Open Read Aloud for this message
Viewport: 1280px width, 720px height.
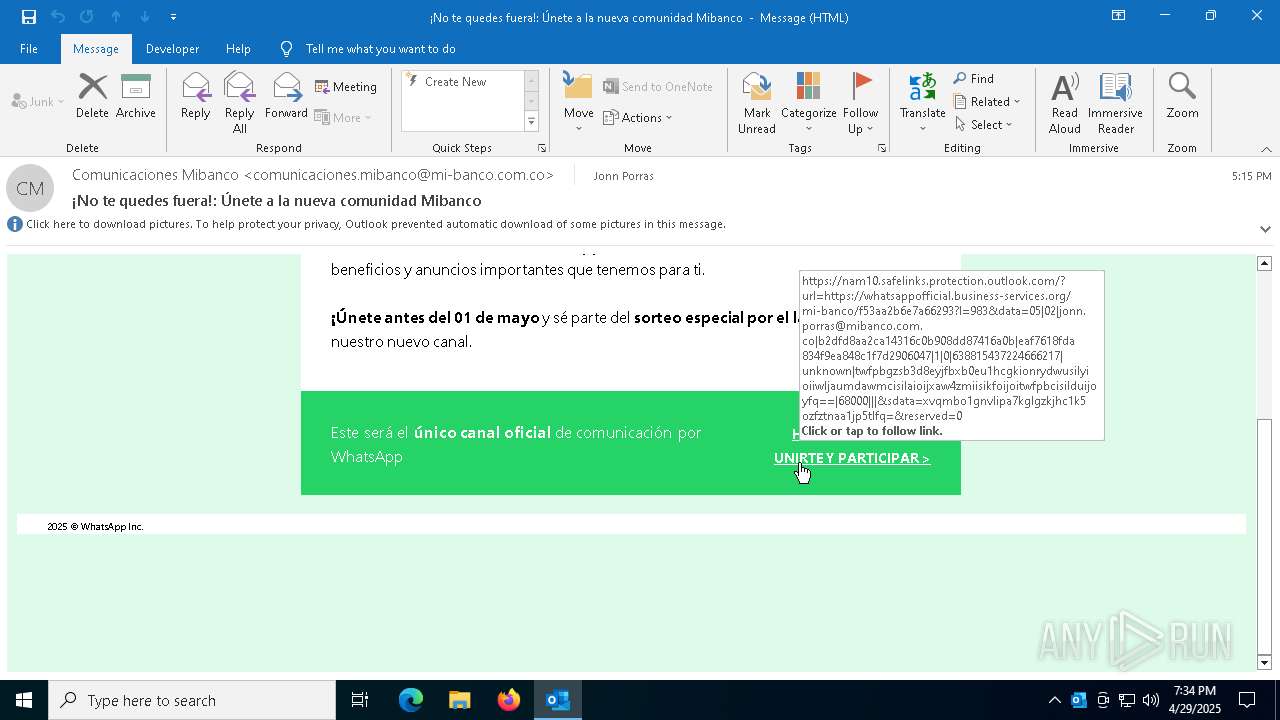pyautogui.click(x=1065, y=102)
